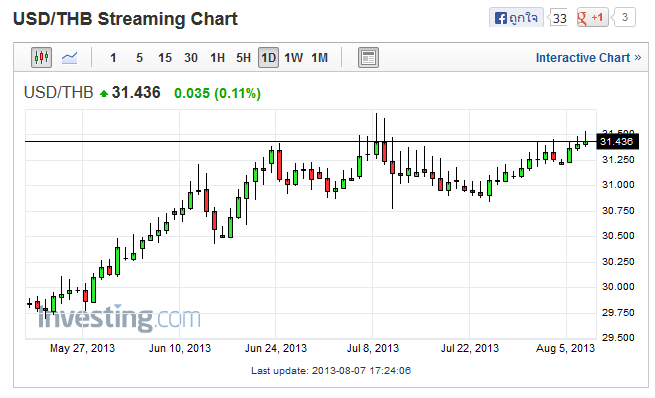Click the 31.436 current price value
Image resolution: width=655 pixels, height=398 pixels.
136,93
